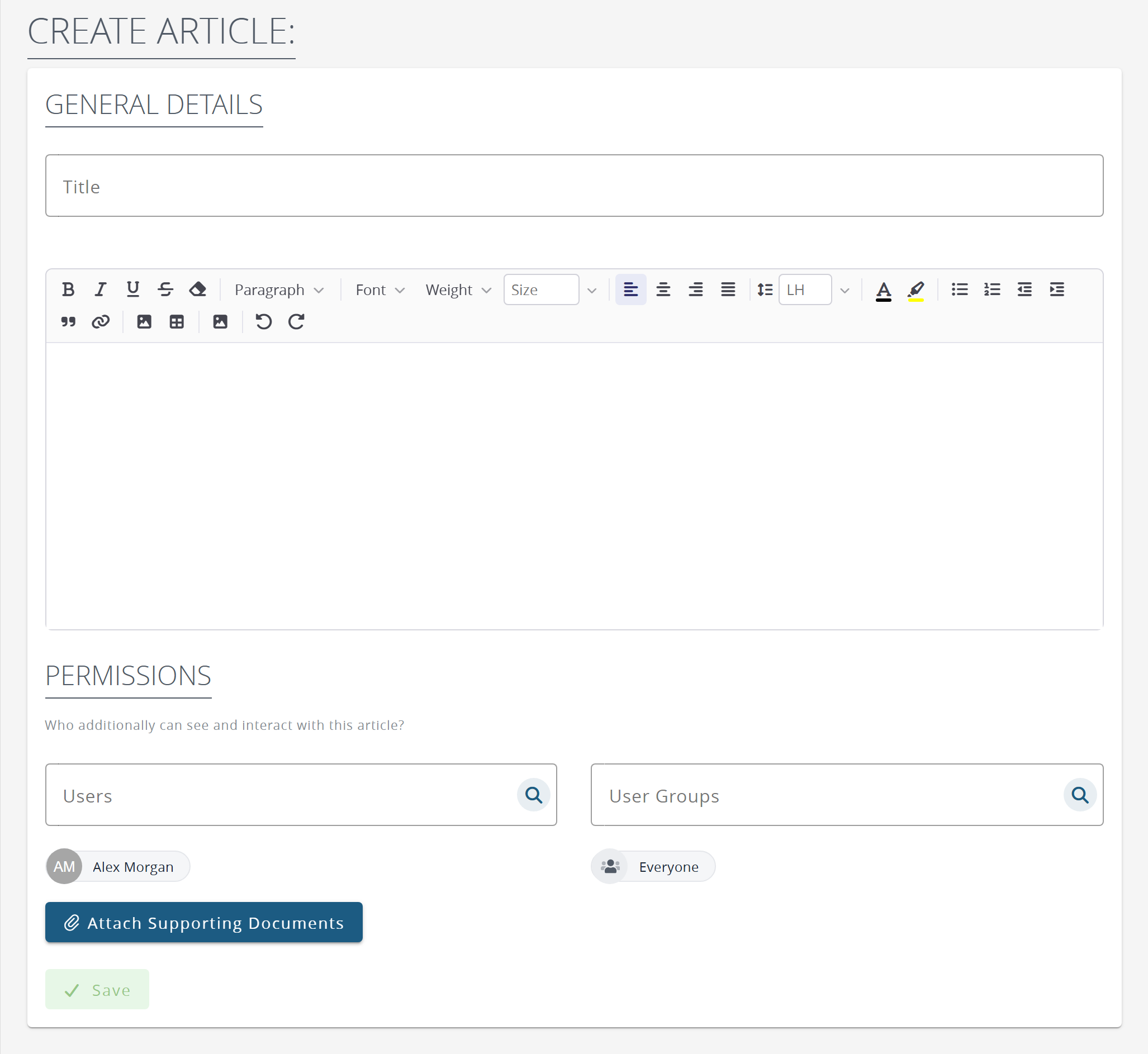Screen dimensions: 1148x1054
Task: Open the Weight dropdown
Action: click(458, 290)
